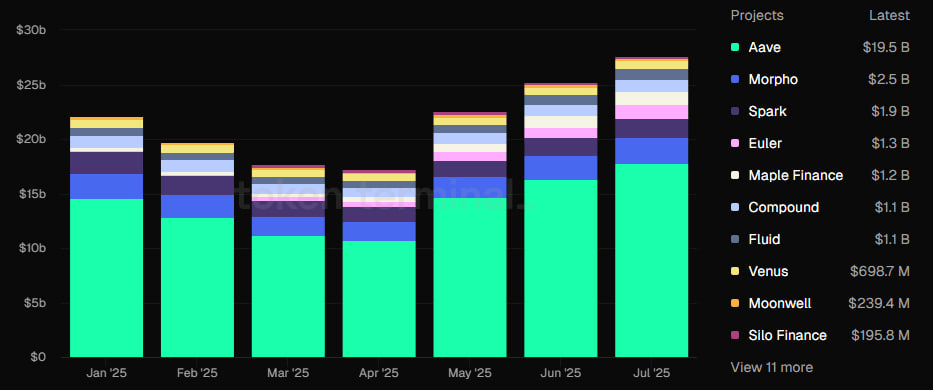Click the Fluid gray-blue legend swatch
Image resolution: width=933 pixels, height=390 pixels.
(x=735, y=239)
